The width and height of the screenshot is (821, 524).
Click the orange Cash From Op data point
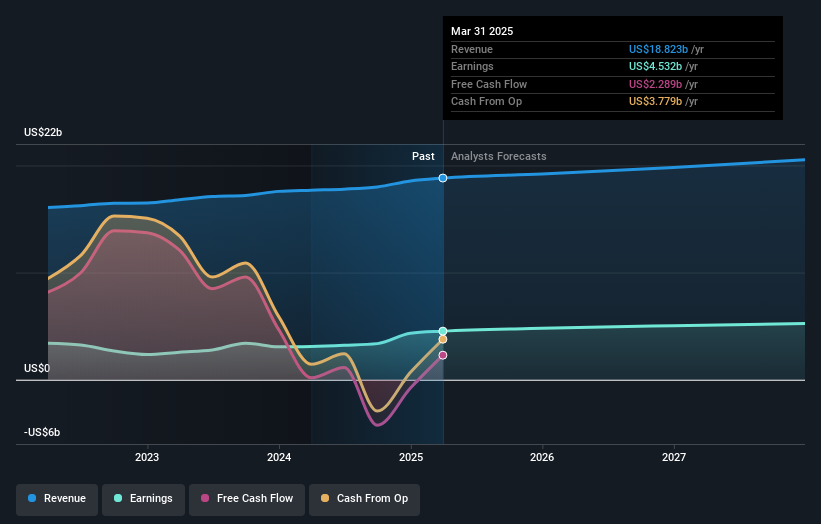(x=443, y=340)
